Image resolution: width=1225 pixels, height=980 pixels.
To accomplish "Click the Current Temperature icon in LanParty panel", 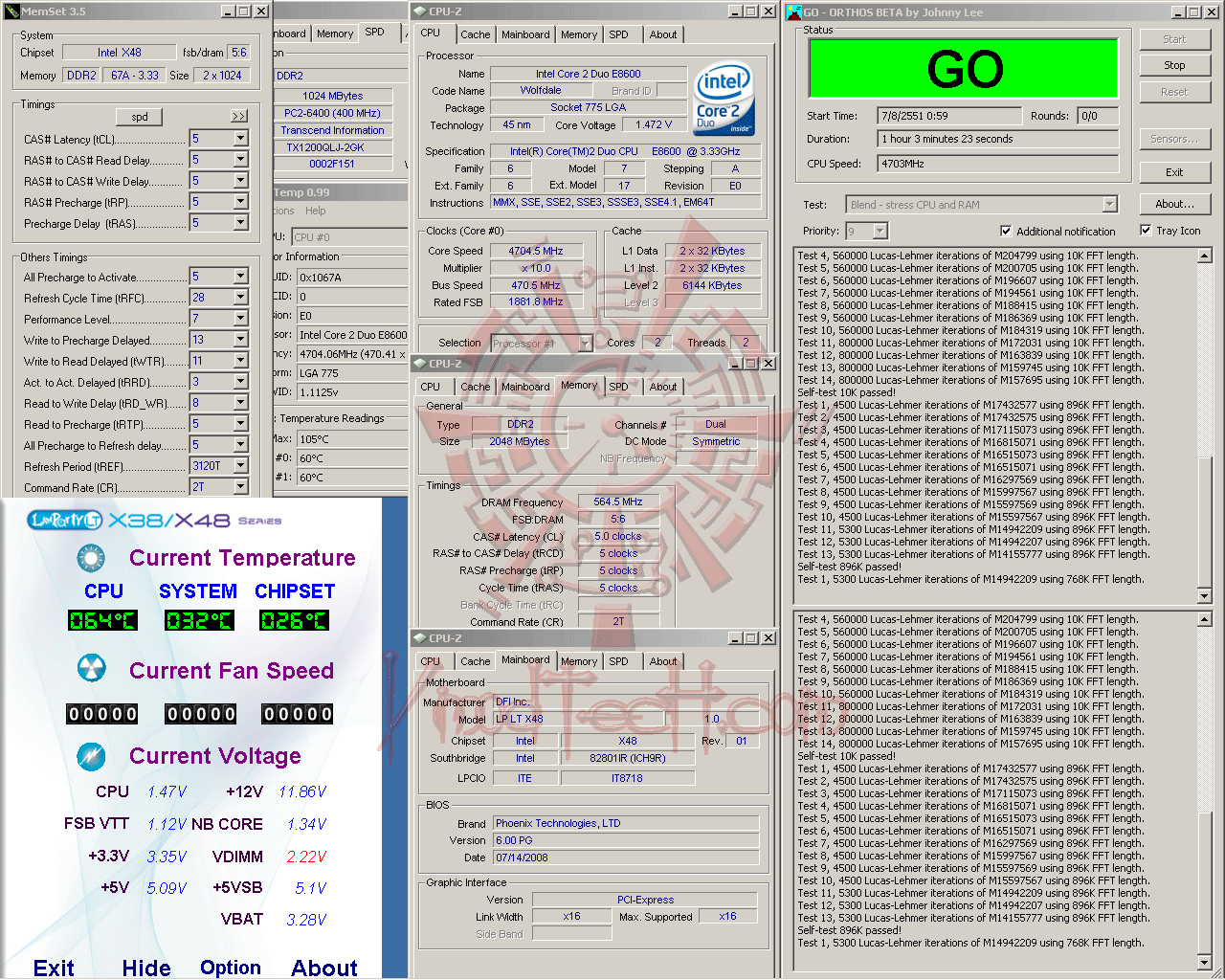I will (x=91, y=558).
